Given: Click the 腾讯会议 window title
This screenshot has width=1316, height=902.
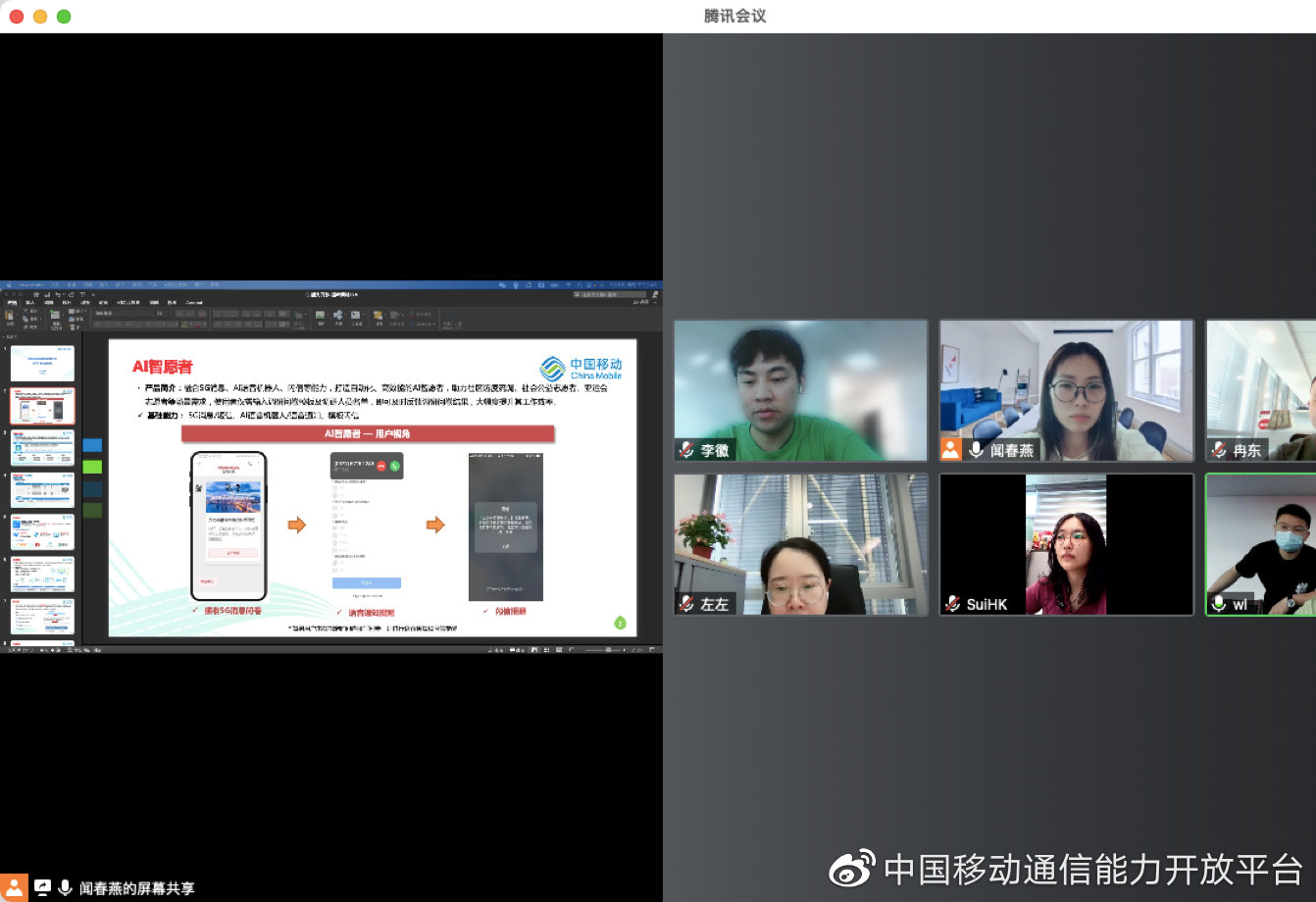Looking at the screenshot, I should [734, 16].
